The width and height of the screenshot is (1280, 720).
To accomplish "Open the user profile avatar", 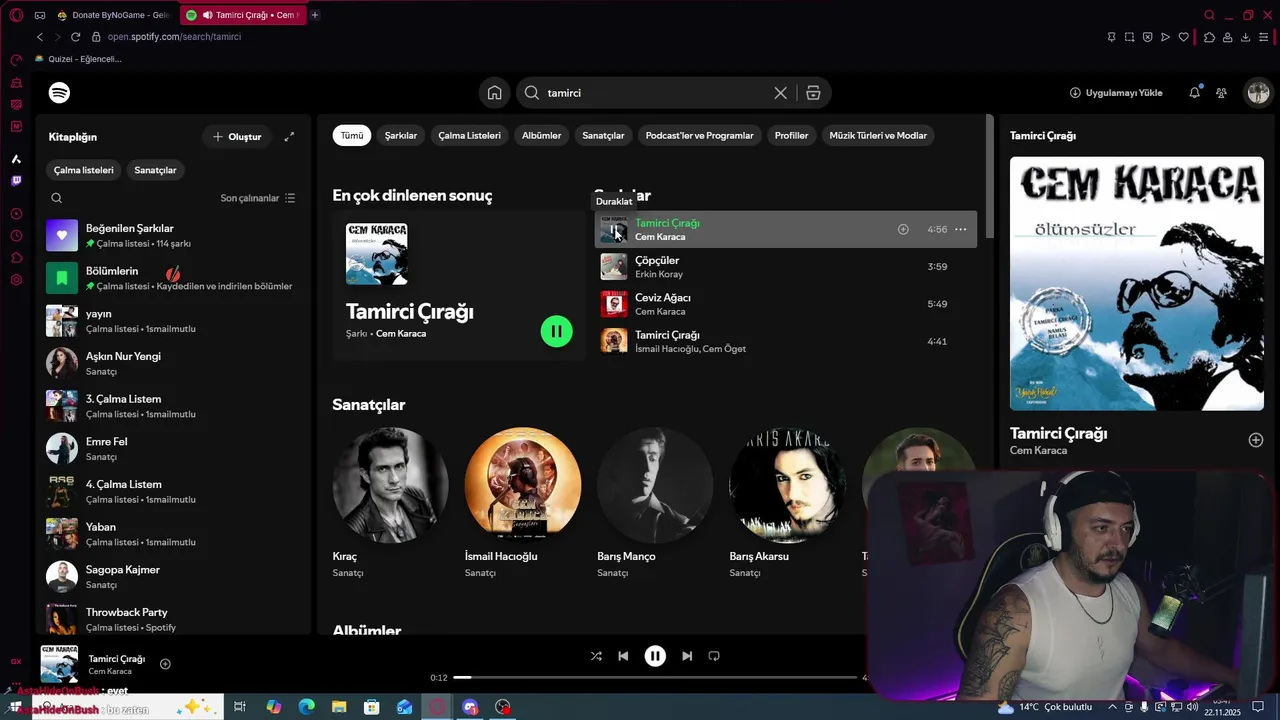I will (1257, 93).
